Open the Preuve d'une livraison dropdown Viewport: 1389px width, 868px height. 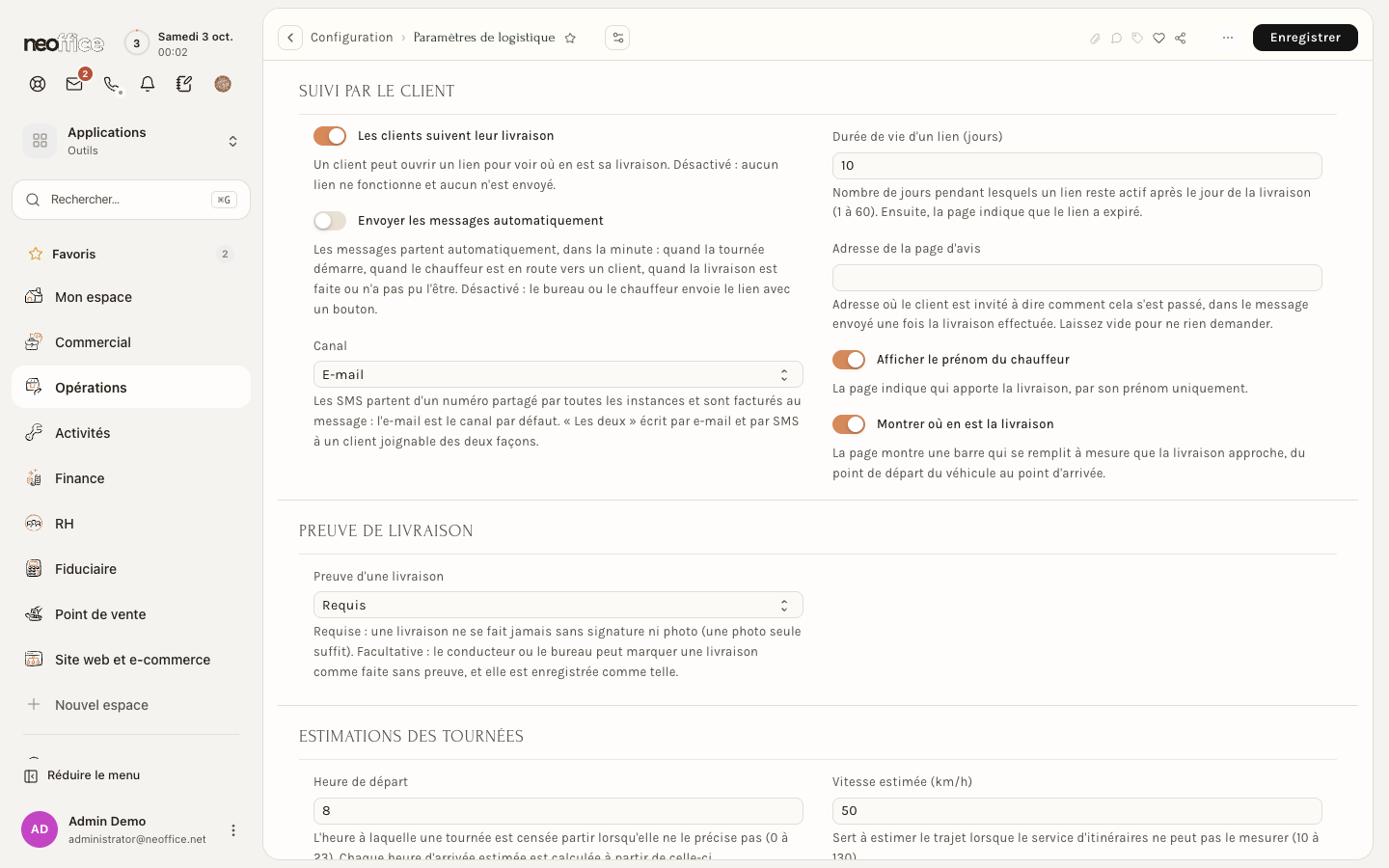(558, 605)
